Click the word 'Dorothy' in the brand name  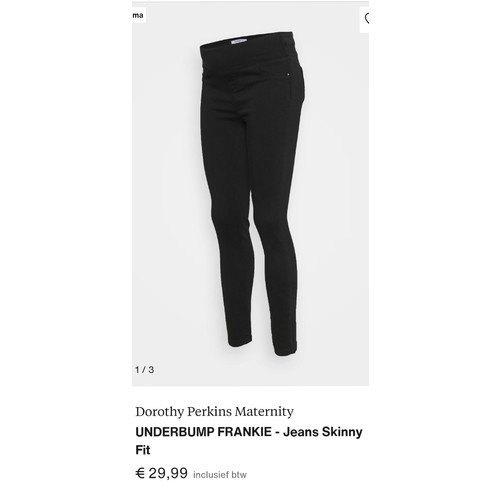point(160,412)
